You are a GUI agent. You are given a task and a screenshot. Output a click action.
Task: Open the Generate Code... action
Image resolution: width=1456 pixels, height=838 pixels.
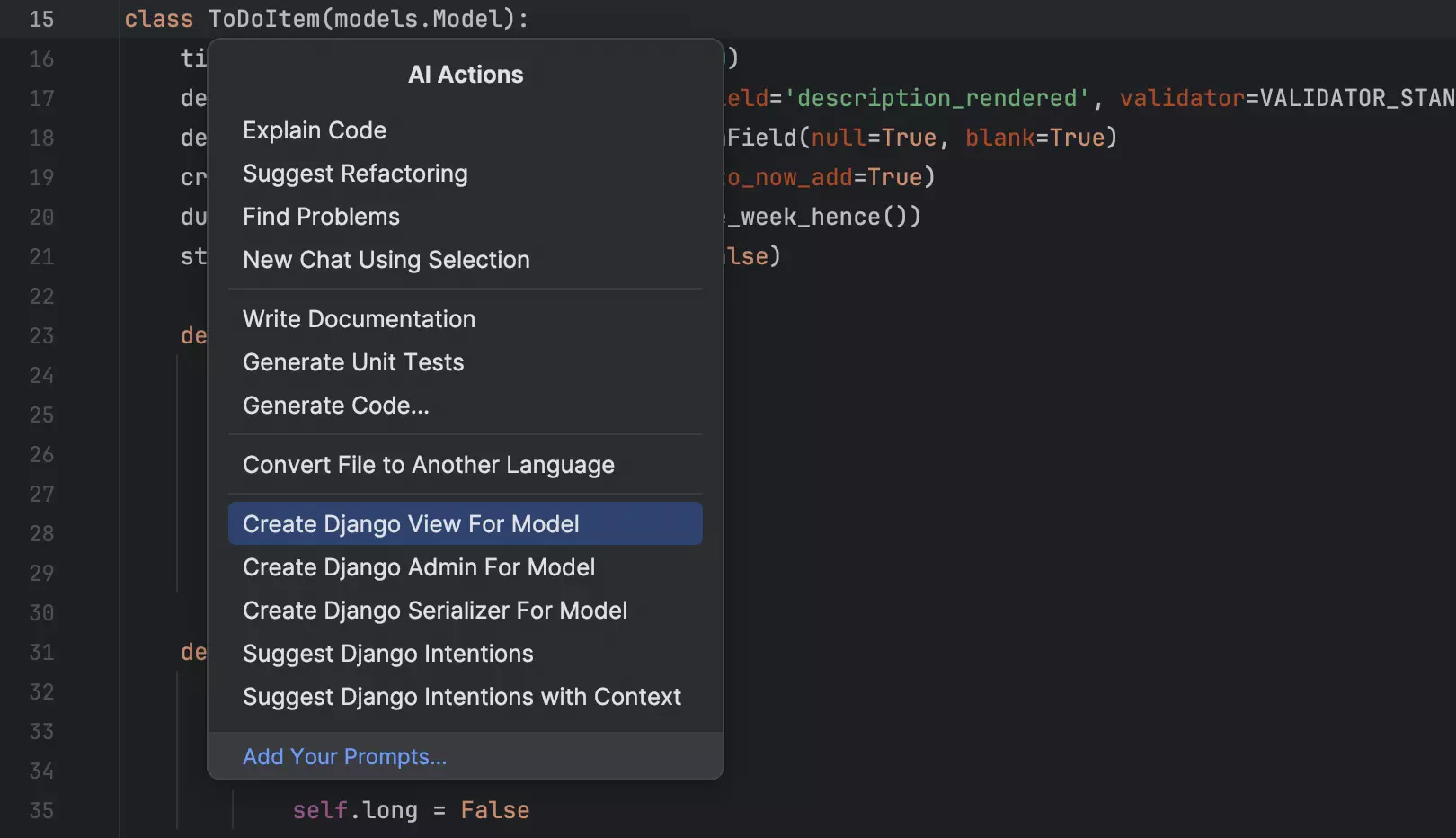(x=335, y=406)
